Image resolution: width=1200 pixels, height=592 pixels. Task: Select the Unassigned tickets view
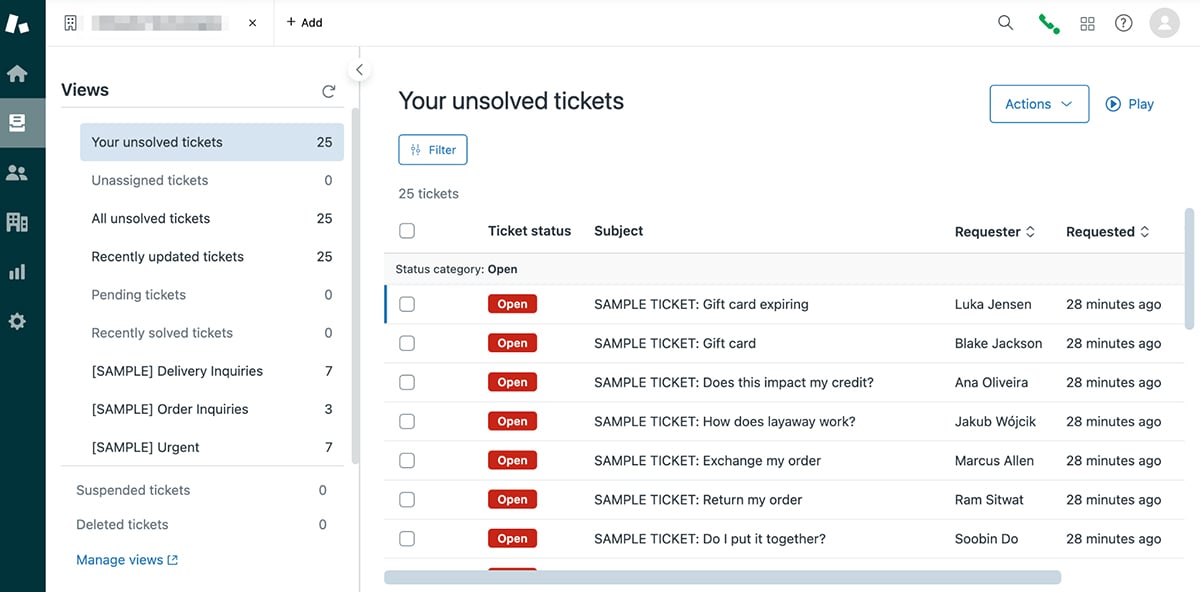148,180
